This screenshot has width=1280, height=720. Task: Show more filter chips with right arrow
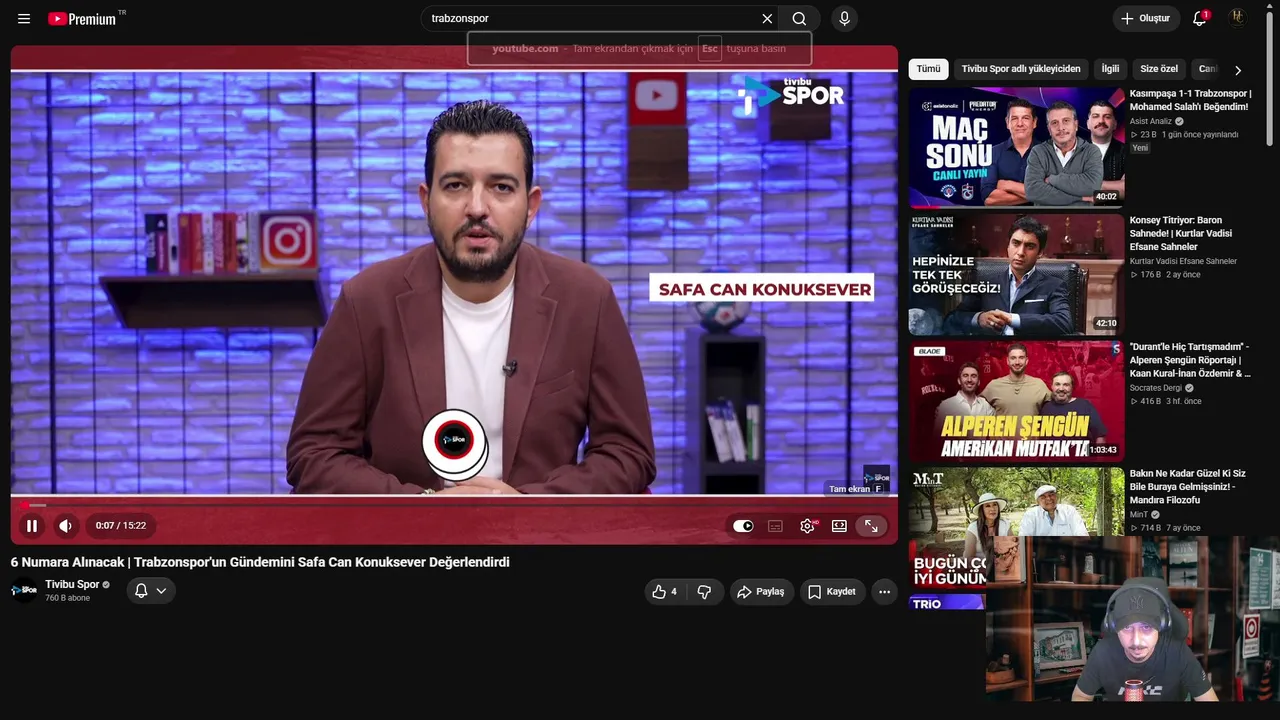point(1238,70)
